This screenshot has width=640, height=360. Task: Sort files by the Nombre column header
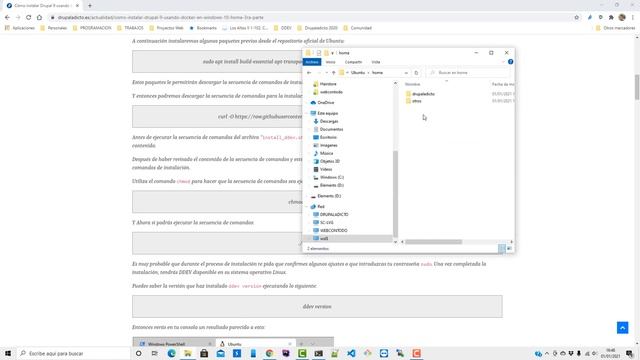pos(412,84)
